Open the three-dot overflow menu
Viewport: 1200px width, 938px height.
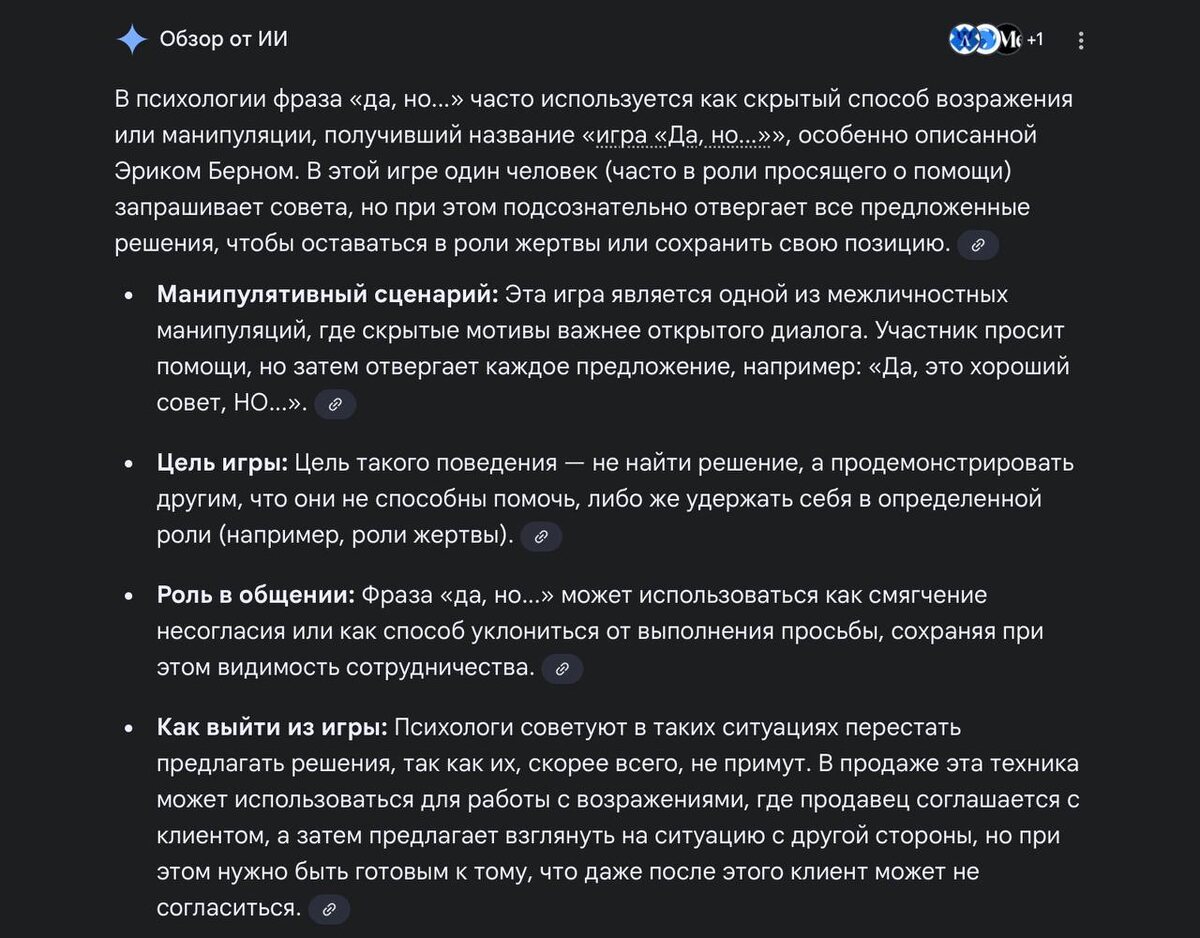(x=1080, y=39)
